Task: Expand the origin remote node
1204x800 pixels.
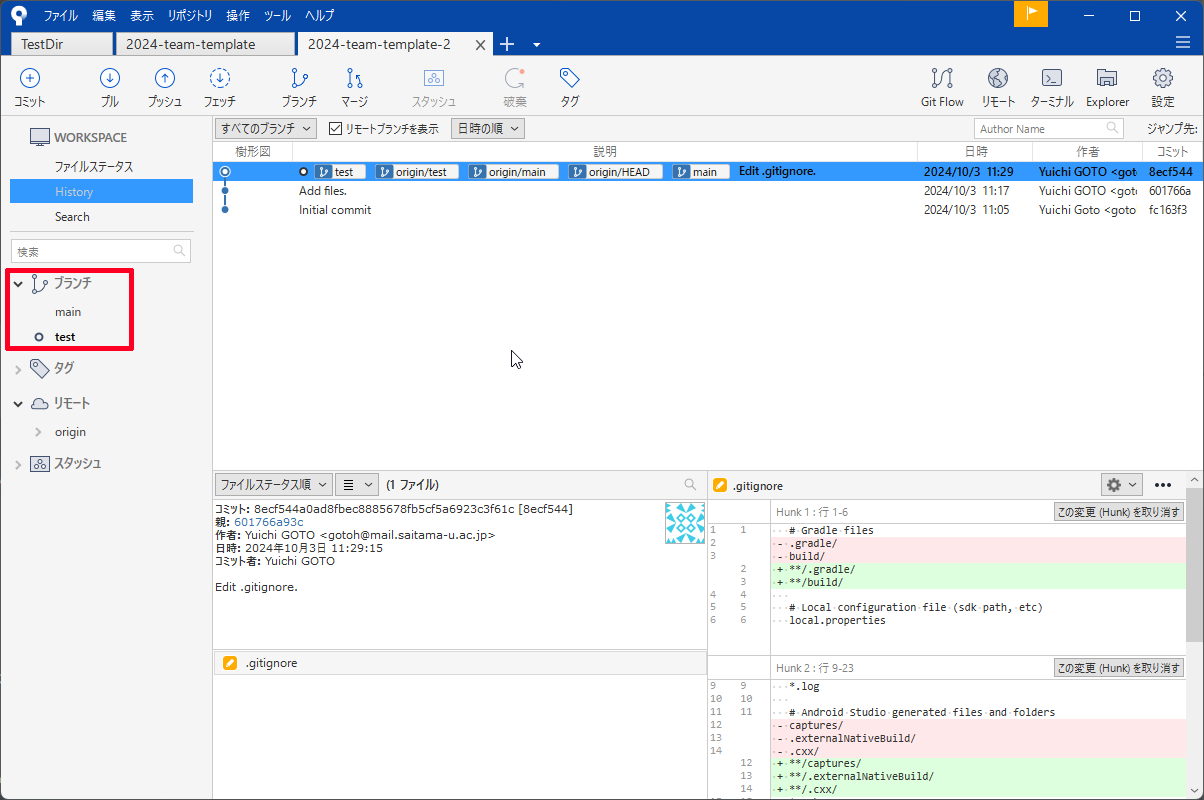Action: [x=38, y=432]
